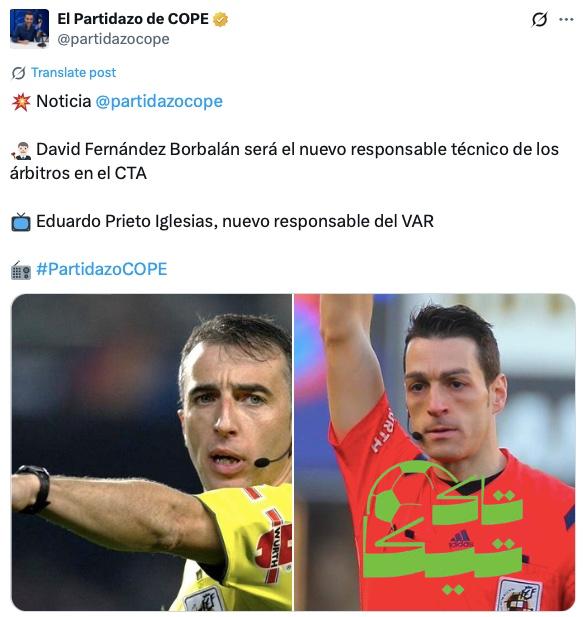Click the gold verified badge
This screenshot has height=617, width=588.
coord(220,19)
